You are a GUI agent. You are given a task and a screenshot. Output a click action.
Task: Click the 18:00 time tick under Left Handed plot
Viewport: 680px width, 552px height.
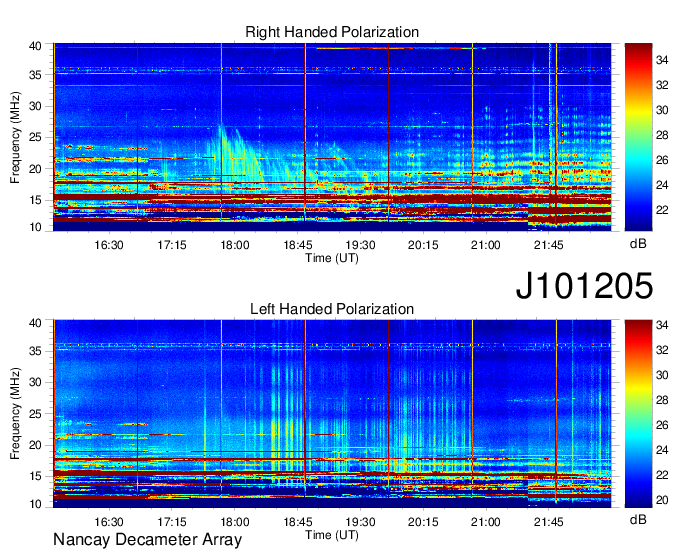click(235, 522)
